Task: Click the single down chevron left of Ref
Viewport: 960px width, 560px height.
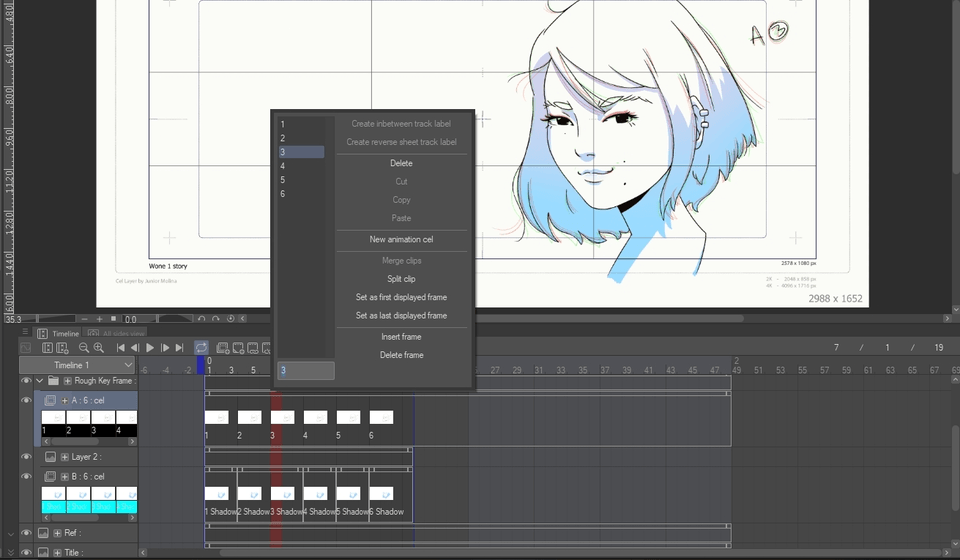Action: (x=10, y=534)
